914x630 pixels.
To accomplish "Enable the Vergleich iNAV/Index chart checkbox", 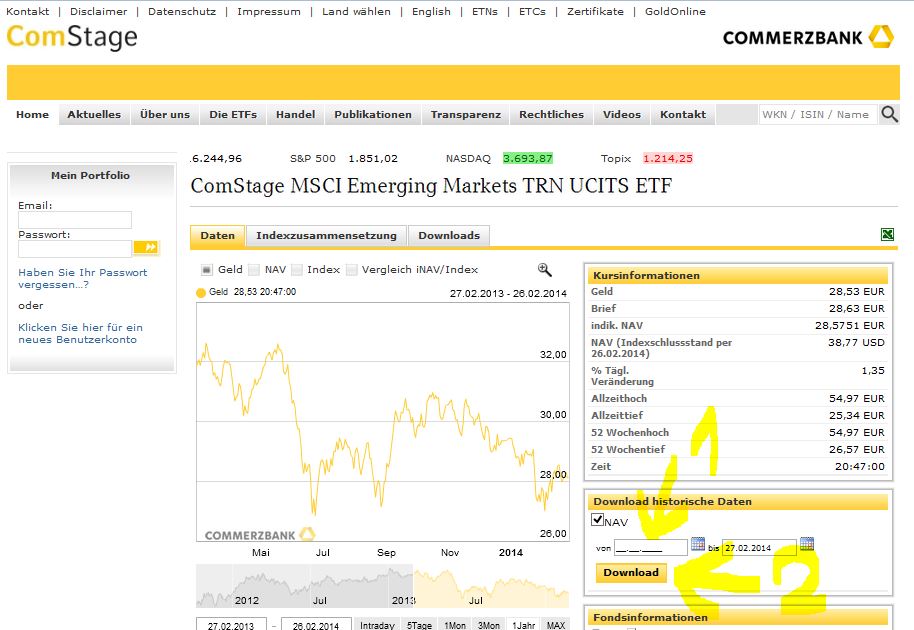I will 352,269.
